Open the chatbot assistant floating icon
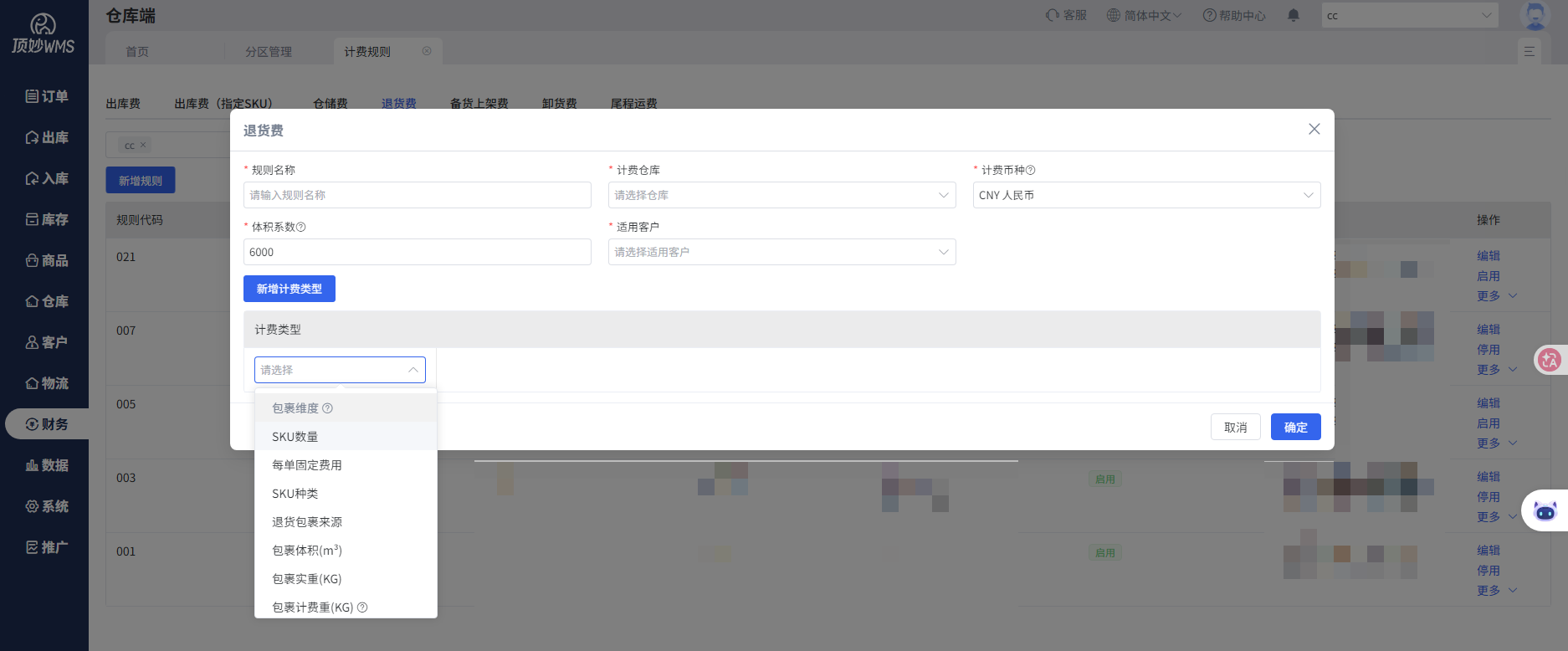This screenshot has width=1568, height=651. point(1545,510)
